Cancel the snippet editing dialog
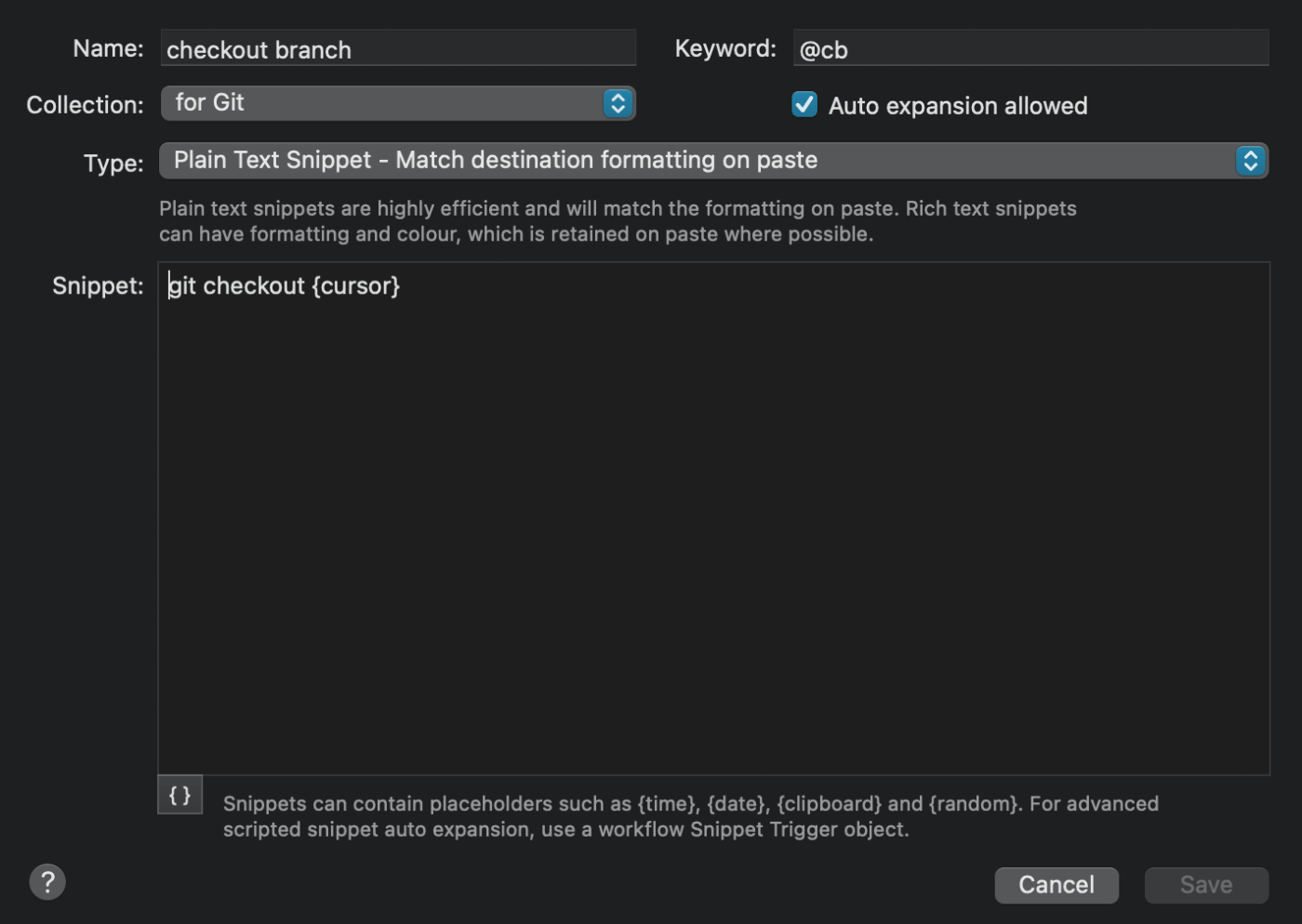This screenshot has width=1302, height=924. click(1056, 885)
